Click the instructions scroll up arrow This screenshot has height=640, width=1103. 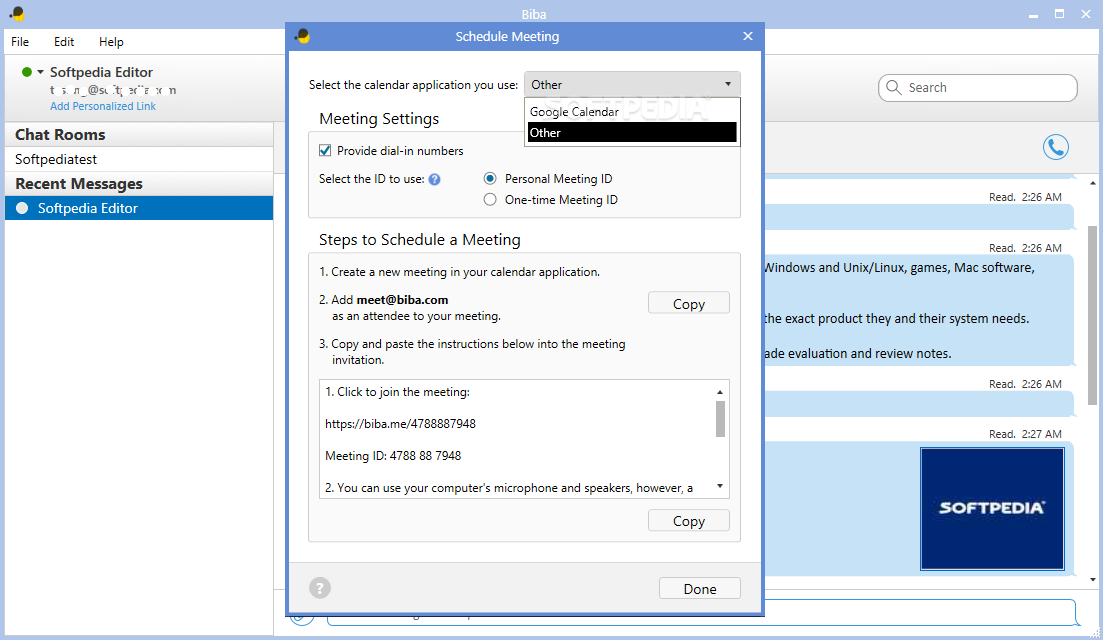[x=720, y=392]
